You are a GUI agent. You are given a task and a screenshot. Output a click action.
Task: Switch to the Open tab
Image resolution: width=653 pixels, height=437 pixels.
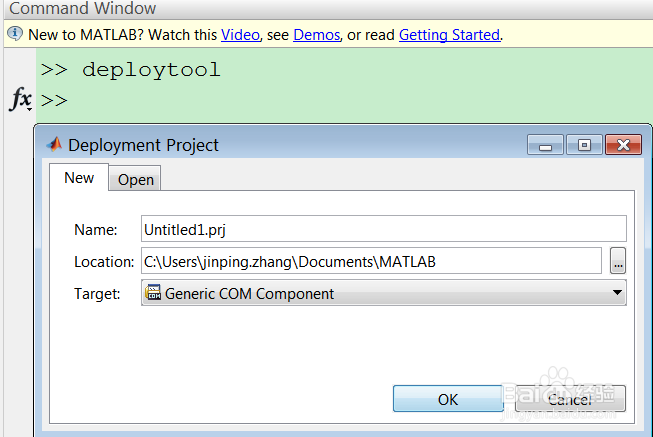[135, 180]
